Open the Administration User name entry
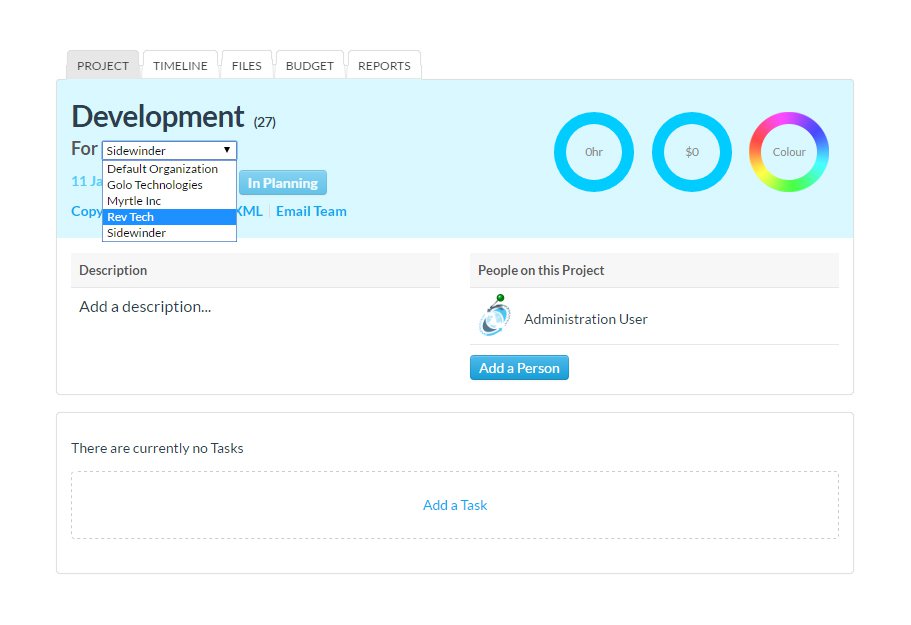Viewport: 911px width, 625px height. 586,319
